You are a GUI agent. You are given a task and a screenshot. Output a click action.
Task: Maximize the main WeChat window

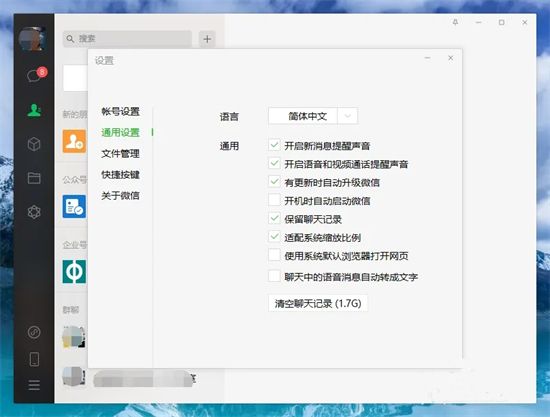click(x=502, y=22)
